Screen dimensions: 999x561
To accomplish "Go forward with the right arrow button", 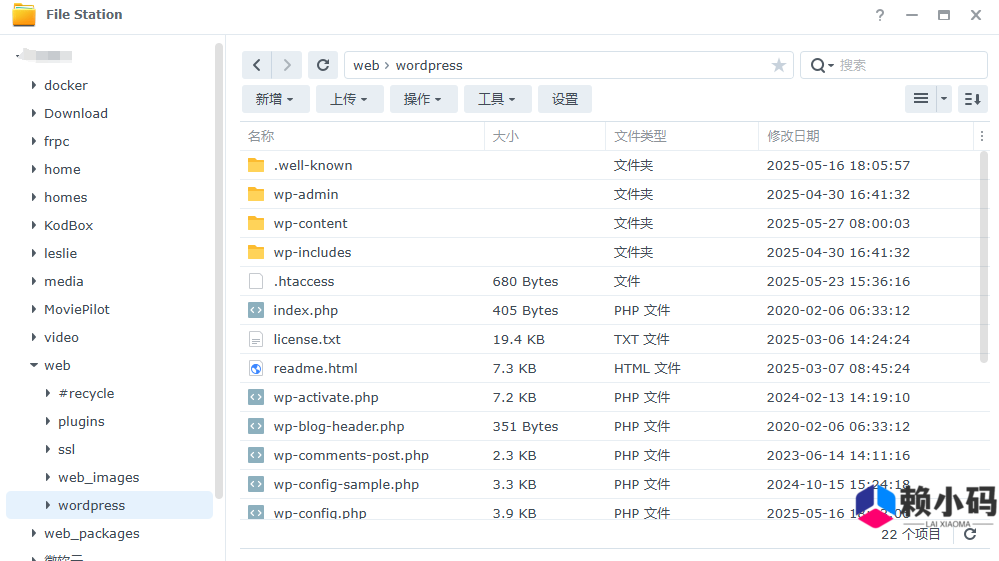I will pos(287,65).
